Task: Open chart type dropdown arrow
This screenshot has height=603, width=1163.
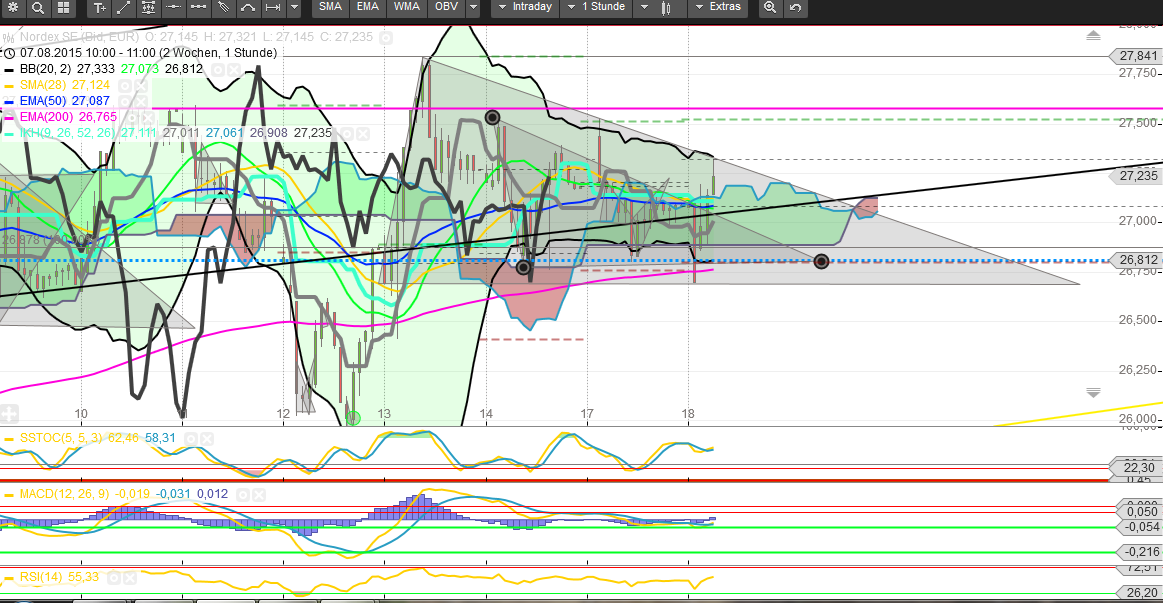Action: [x=644, y=7]
